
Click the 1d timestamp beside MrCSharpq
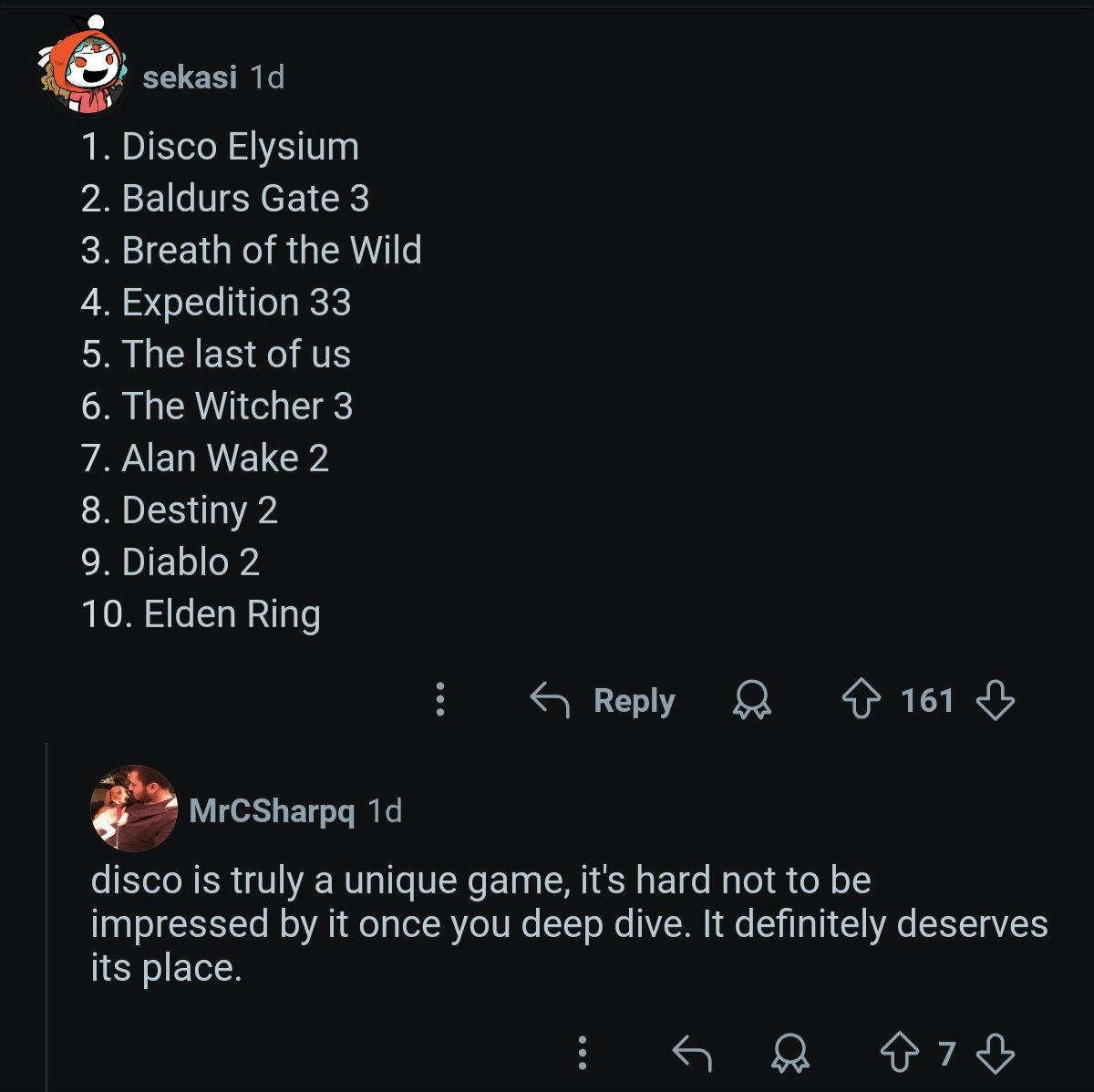pyautogui.click(x=385, y=810)
